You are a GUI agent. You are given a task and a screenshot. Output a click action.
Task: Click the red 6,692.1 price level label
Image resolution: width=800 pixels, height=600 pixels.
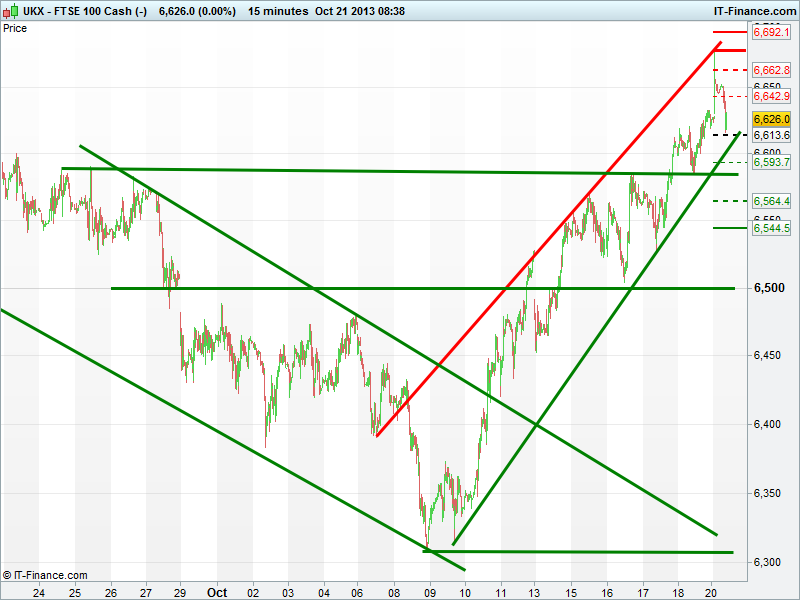pyautogui.click(x=771, y=33)
